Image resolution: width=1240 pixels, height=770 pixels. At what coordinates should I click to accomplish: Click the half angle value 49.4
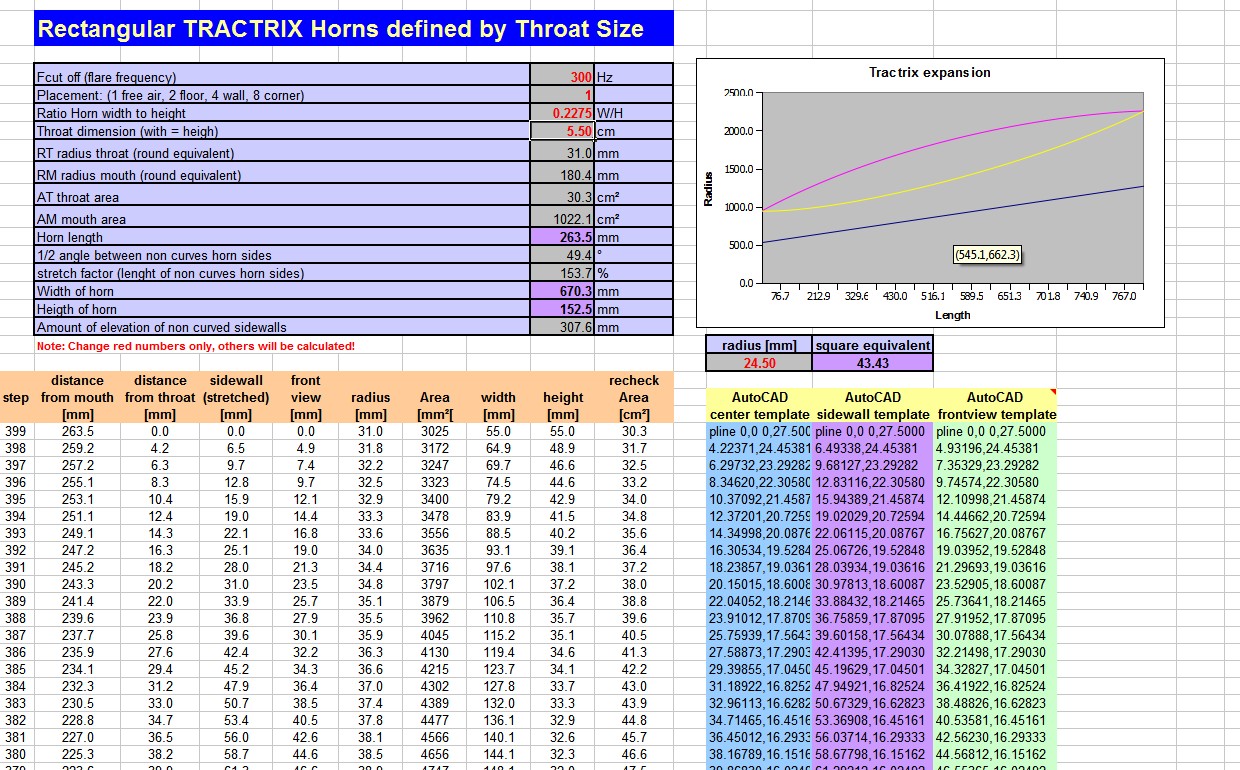(562, 255)
